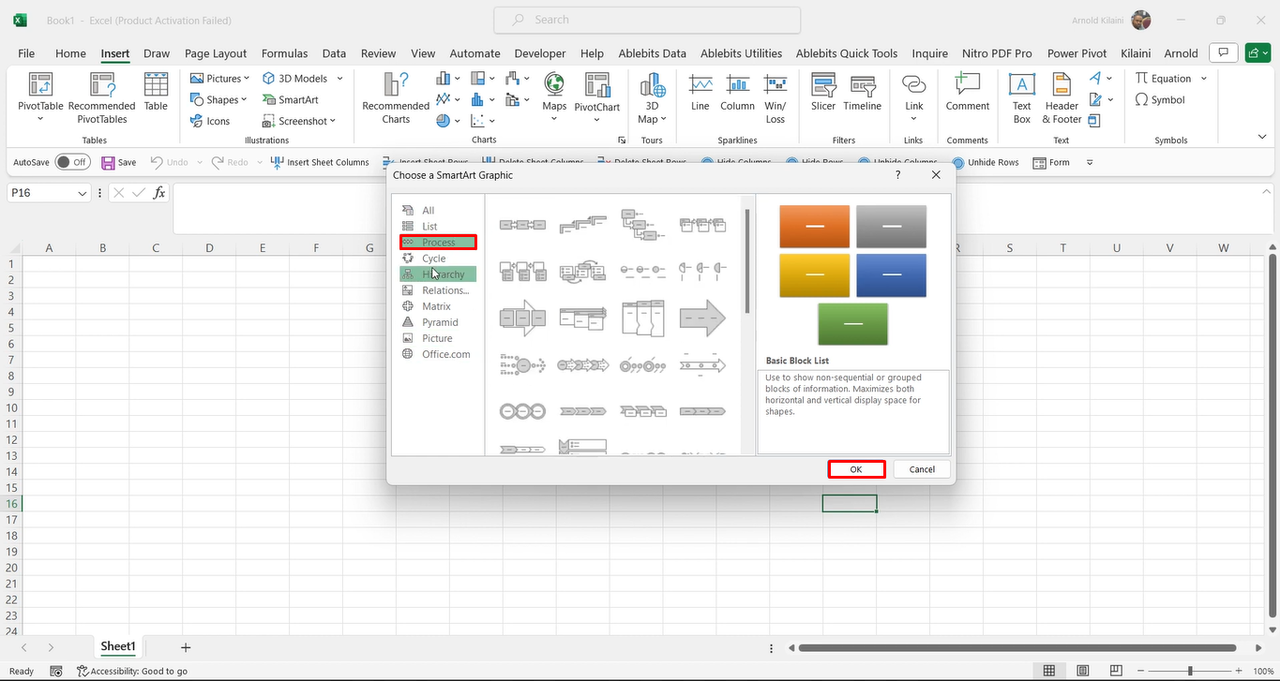Open the Name Box dropdown
Viewport: 1280px width, 681px height.
coord(82,193)
